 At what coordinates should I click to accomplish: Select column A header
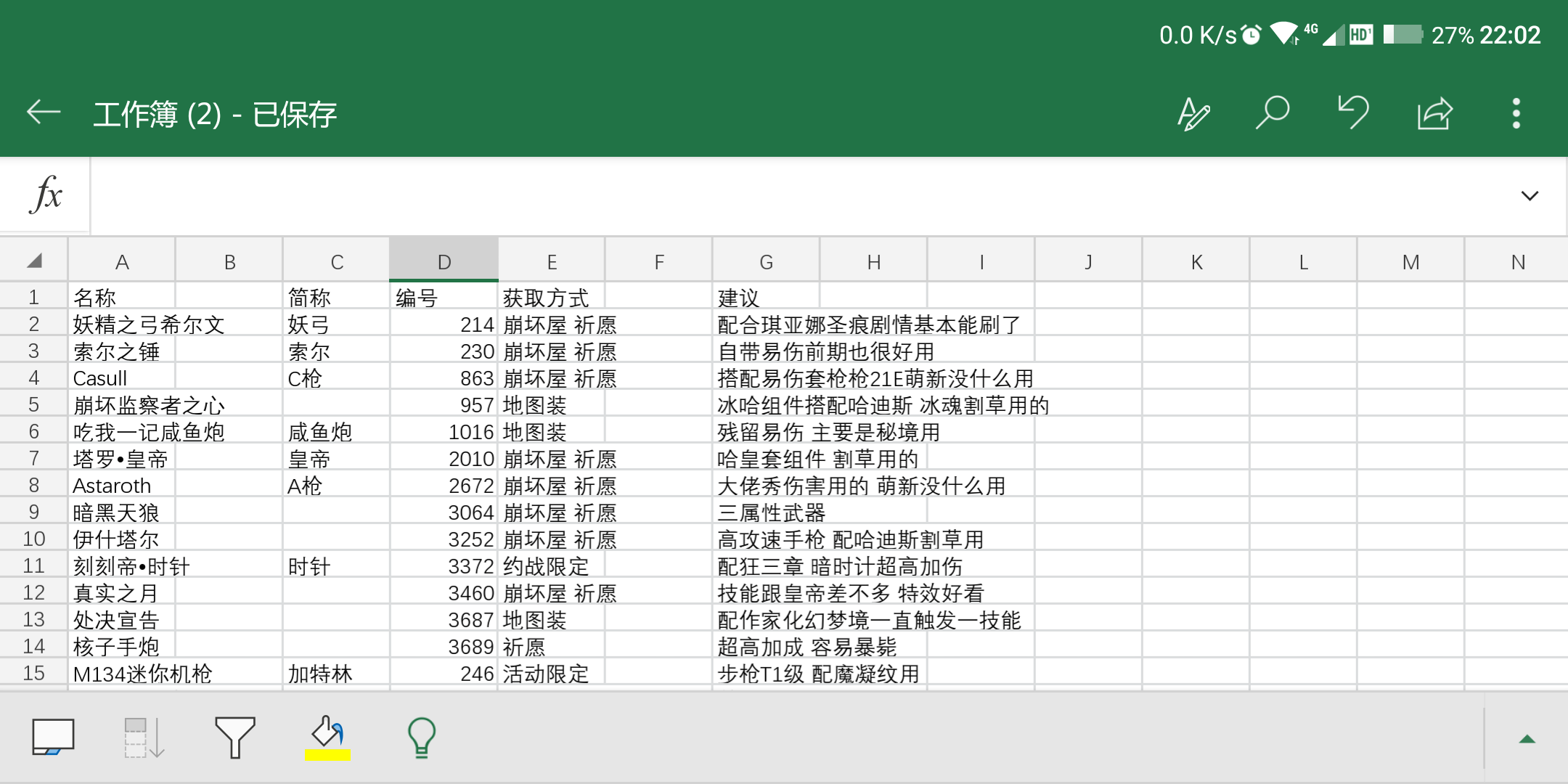click(122, 261)
